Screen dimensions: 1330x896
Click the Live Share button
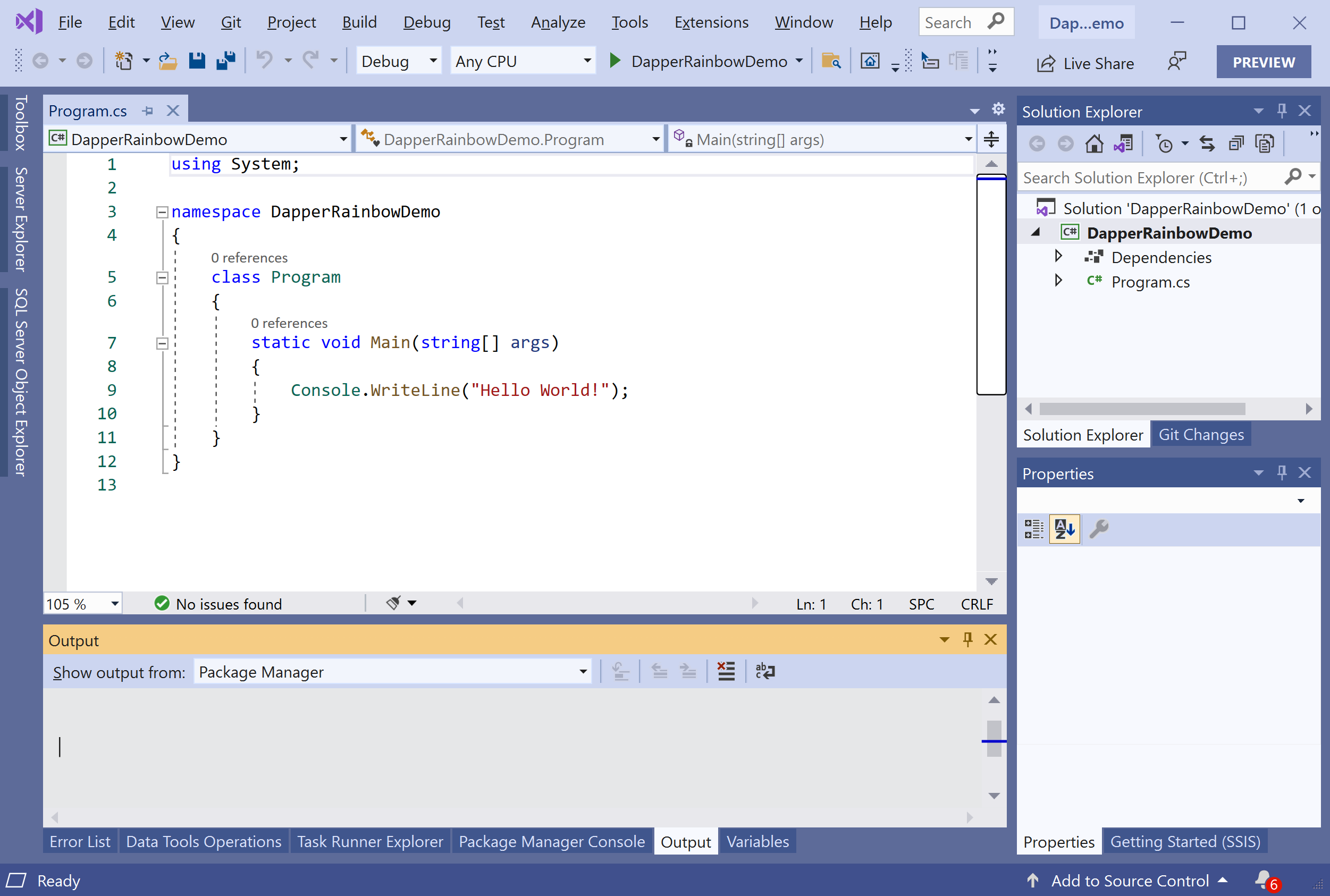[x=1085, y=63]
